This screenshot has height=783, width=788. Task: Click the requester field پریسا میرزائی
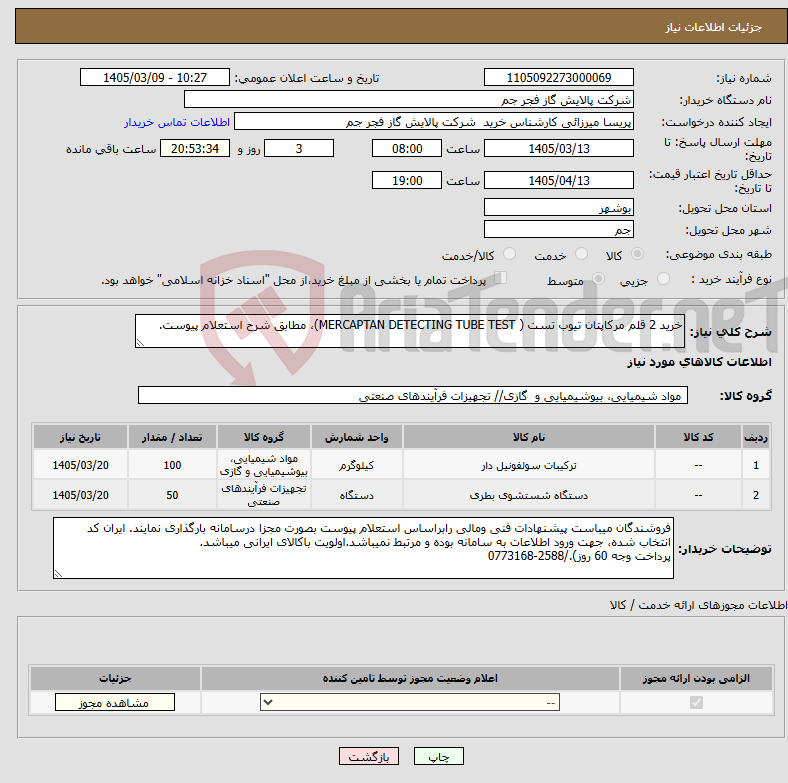pos(434,122)
